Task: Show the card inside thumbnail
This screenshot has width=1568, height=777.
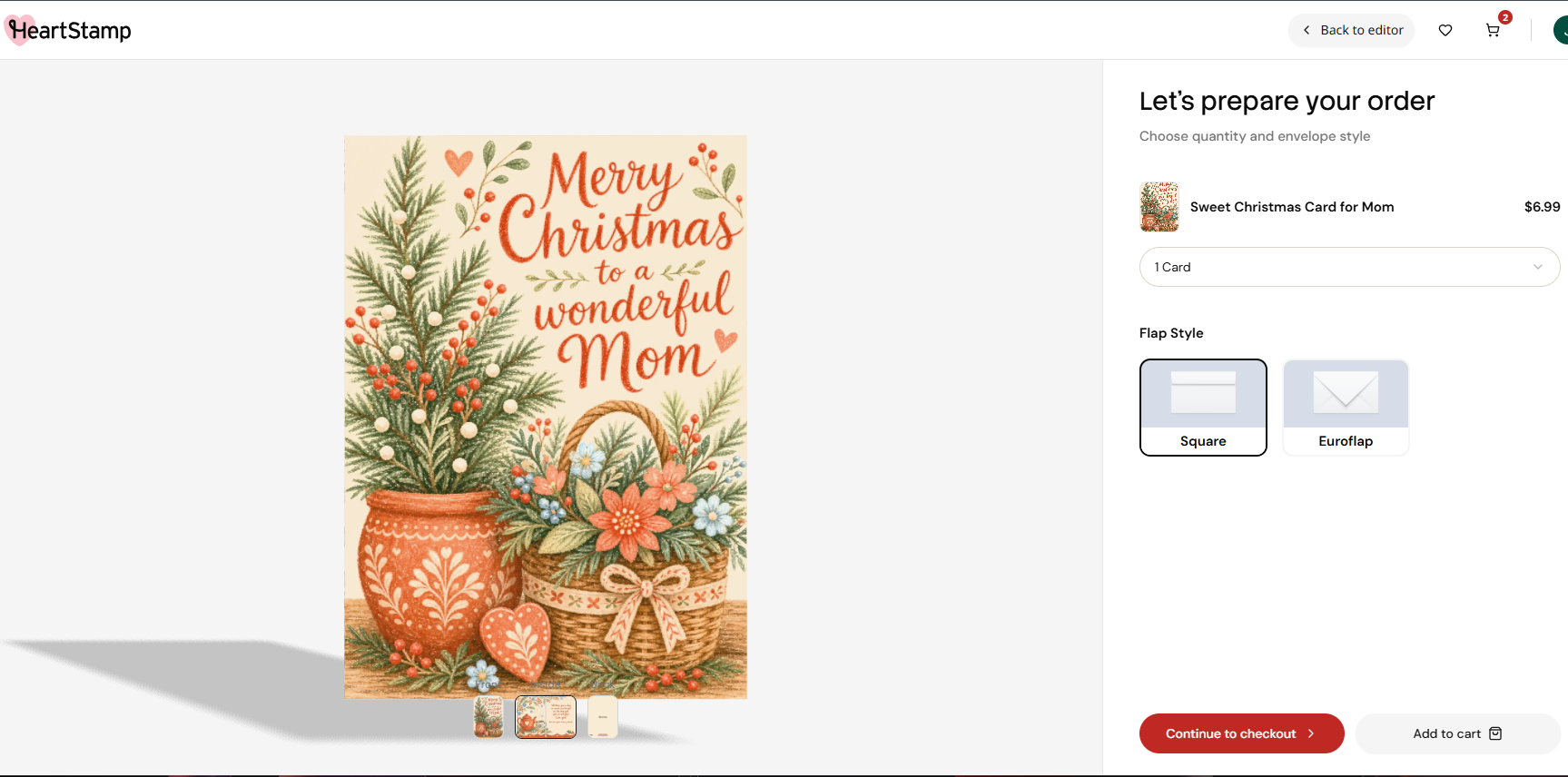Action: click(x=546, y=717)
